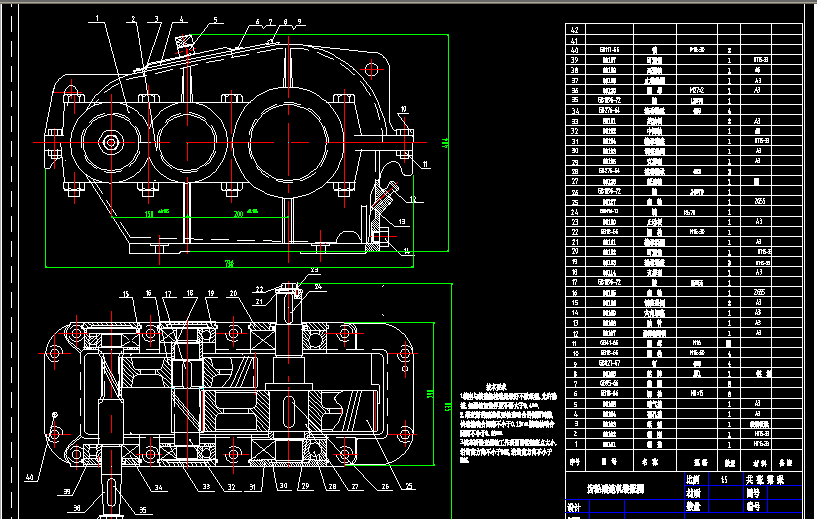The width and height of the screenshot is (817, 519).
Task: Click callout number 35 near the input shaft
Action: [x=142, y=510]
